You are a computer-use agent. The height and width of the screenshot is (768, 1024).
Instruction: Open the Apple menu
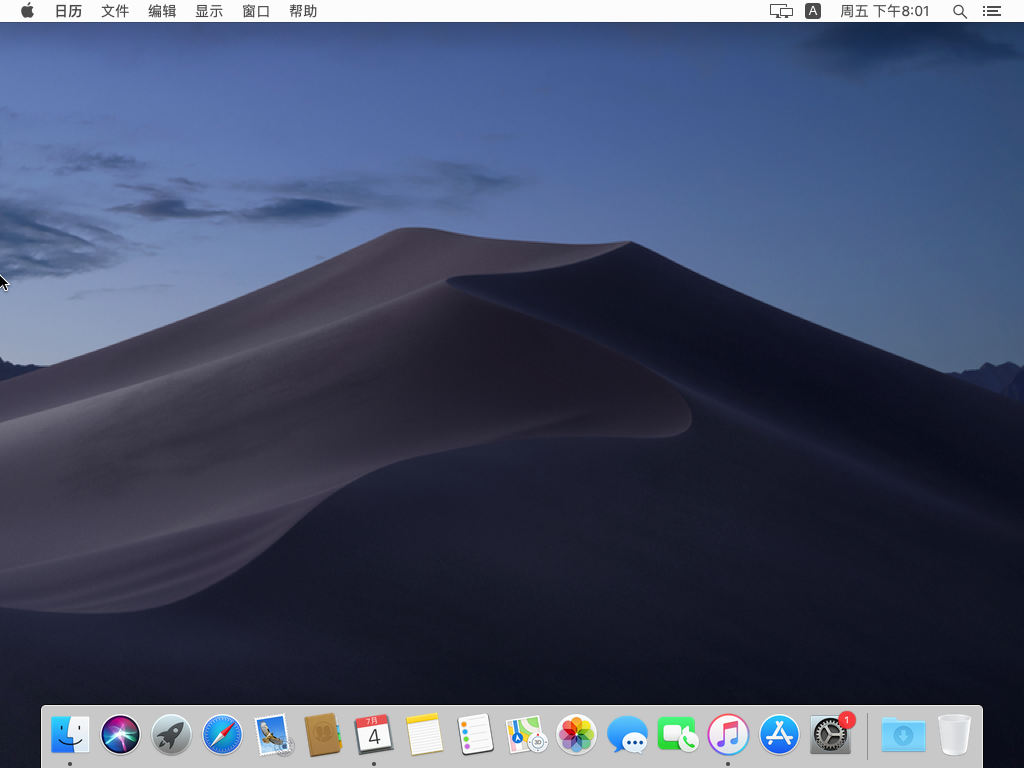(x=27, y=11)
